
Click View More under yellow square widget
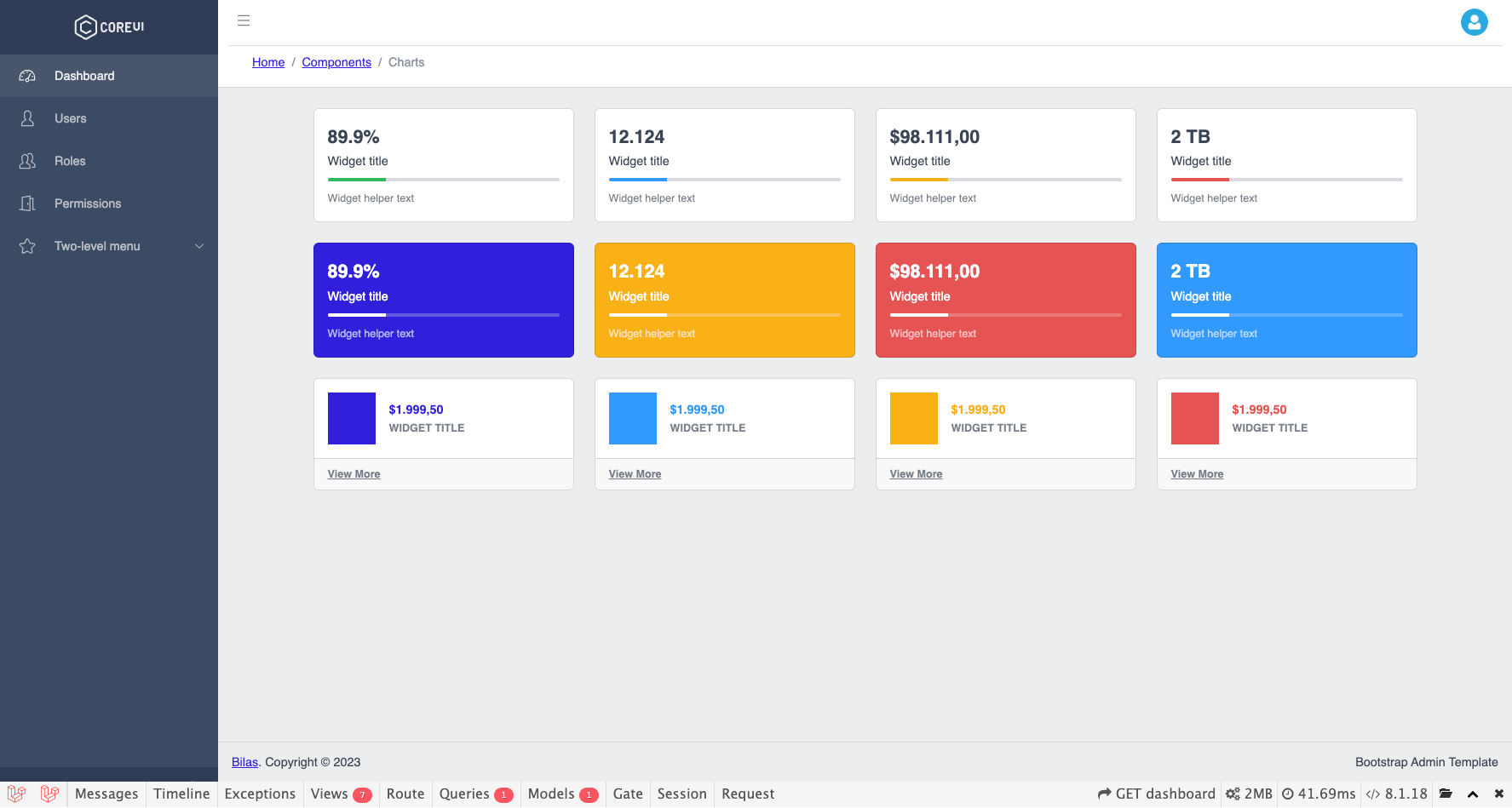click(916, 474)
